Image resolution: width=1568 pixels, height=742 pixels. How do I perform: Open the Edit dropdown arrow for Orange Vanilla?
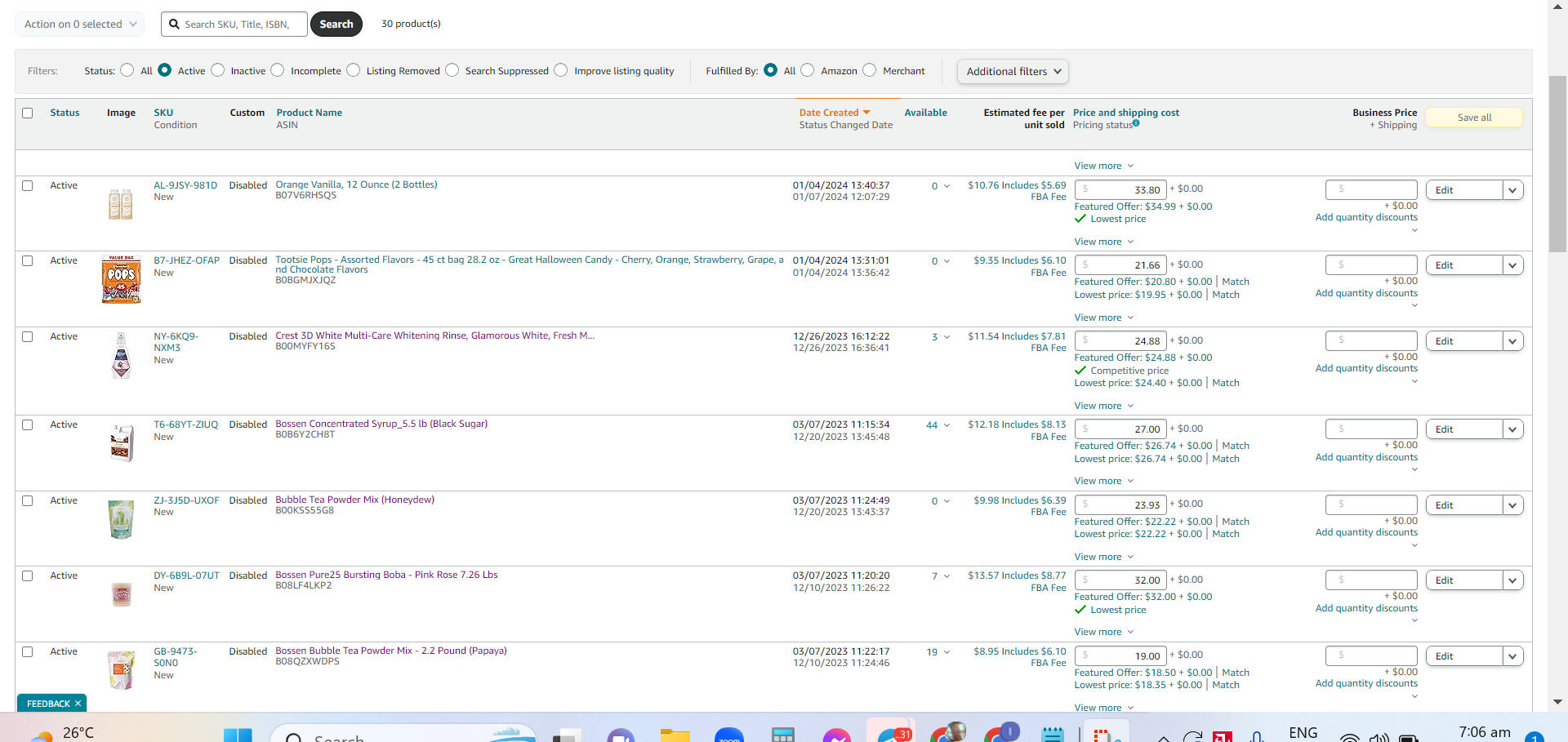[x=1513, y=190]
